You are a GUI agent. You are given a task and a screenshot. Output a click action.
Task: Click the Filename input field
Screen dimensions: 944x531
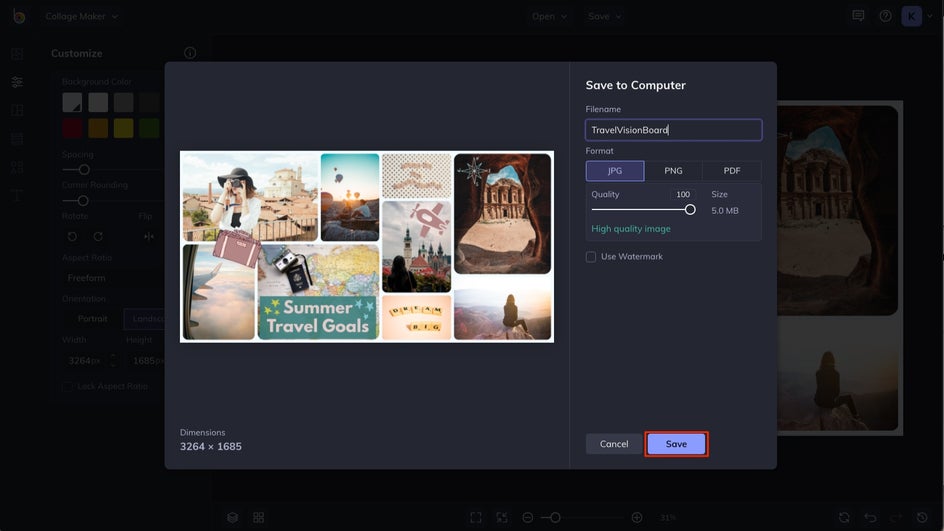click(673, 130)
